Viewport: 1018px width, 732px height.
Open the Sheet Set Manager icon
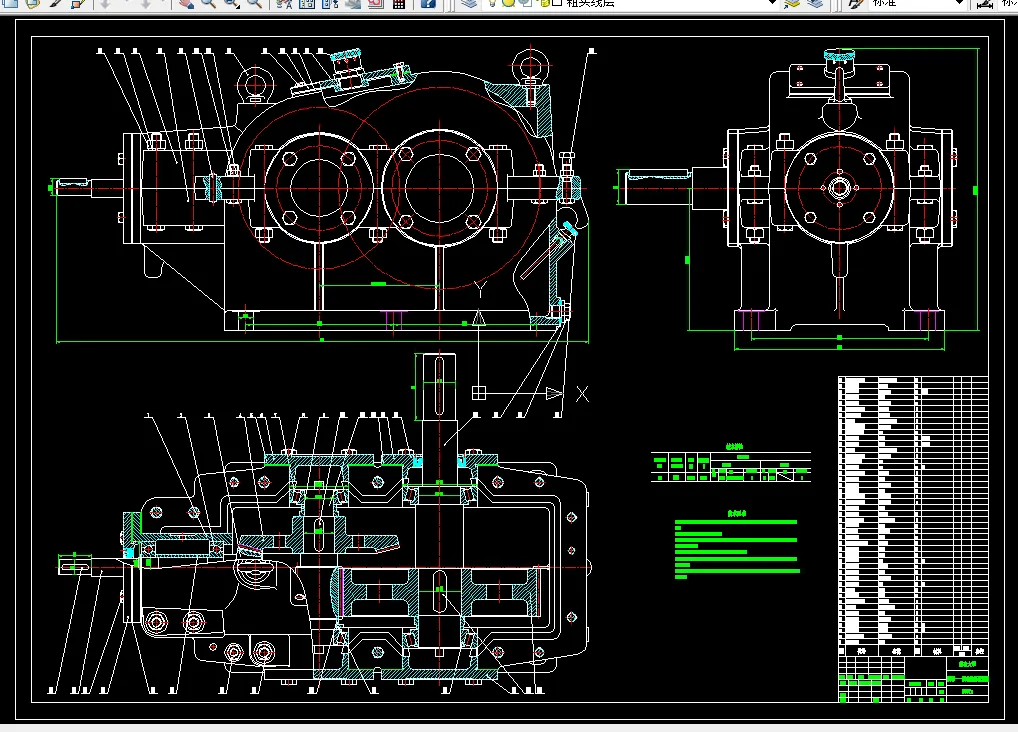(353, 3)
